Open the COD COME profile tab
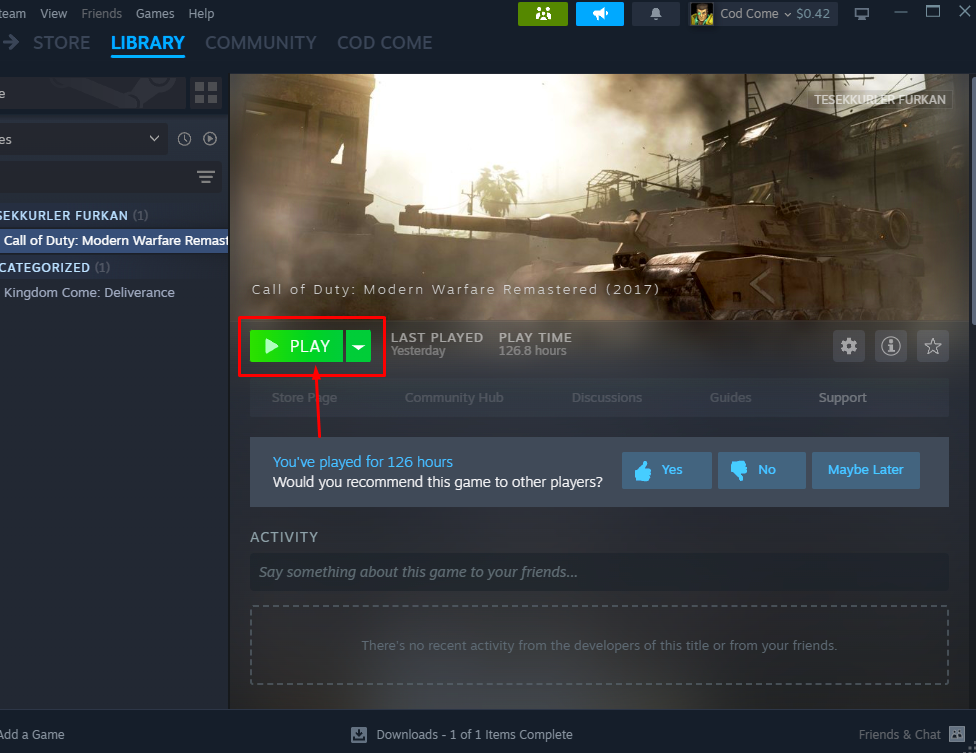The height and width of the screenshot is (753, 976). pyautogui.click(x=385, y=42)
